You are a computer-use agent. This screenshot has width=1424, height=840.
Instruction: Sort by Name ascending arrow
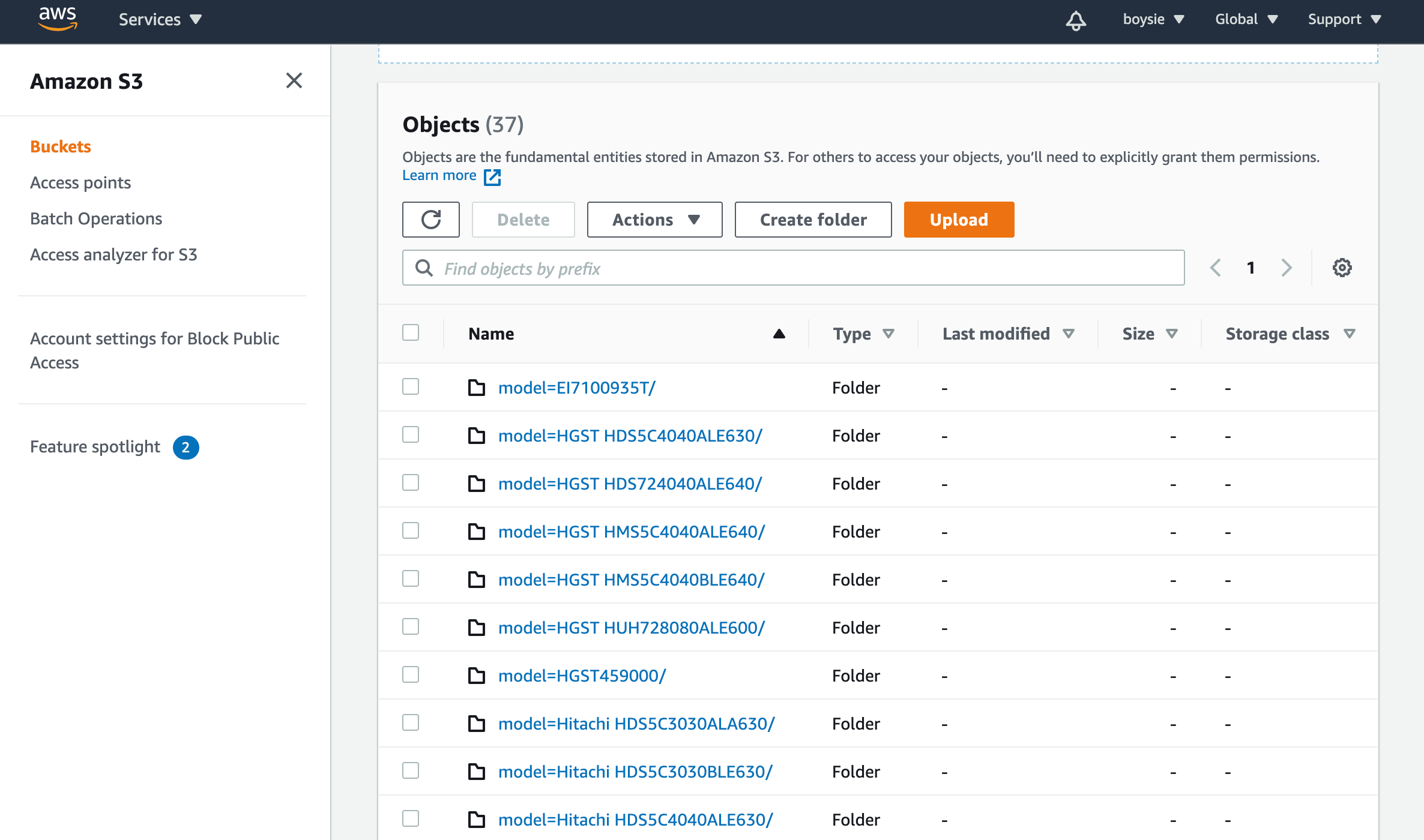tap(779, 334)
